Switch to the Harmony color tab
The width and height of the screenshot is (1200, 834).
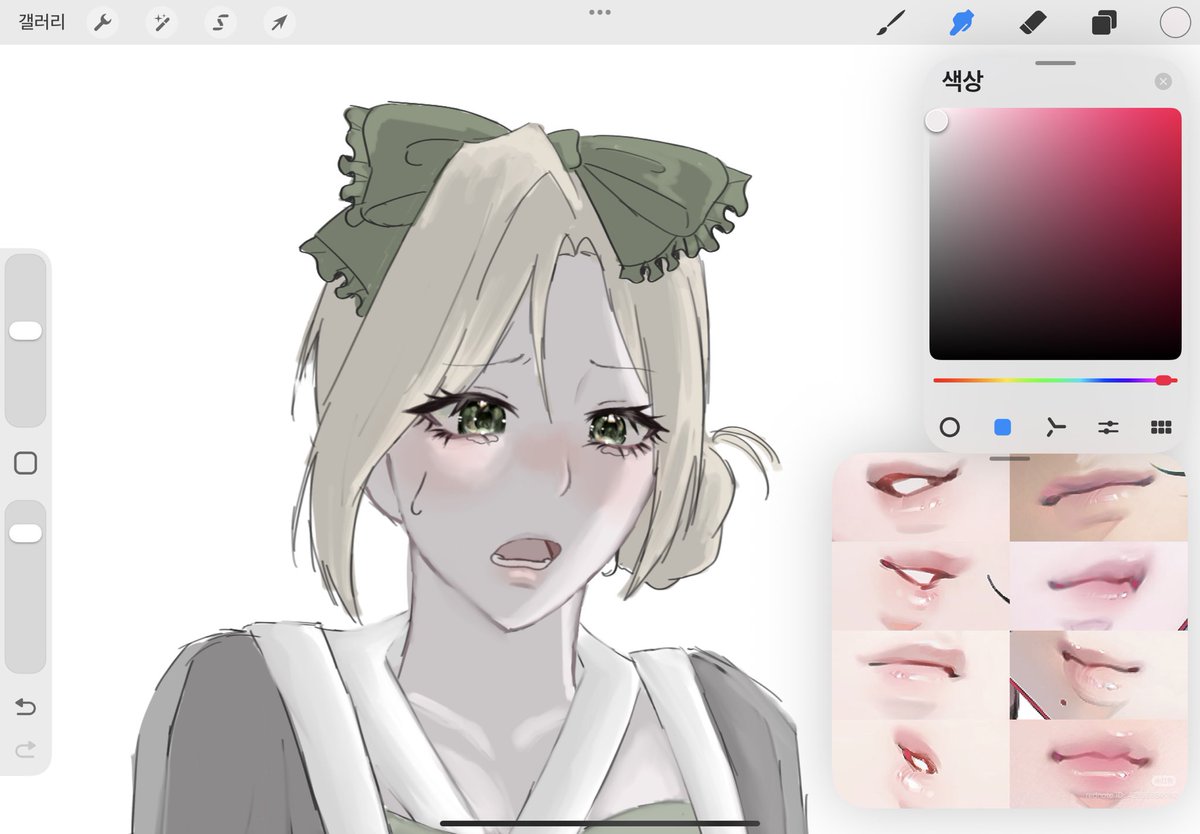1056,427
